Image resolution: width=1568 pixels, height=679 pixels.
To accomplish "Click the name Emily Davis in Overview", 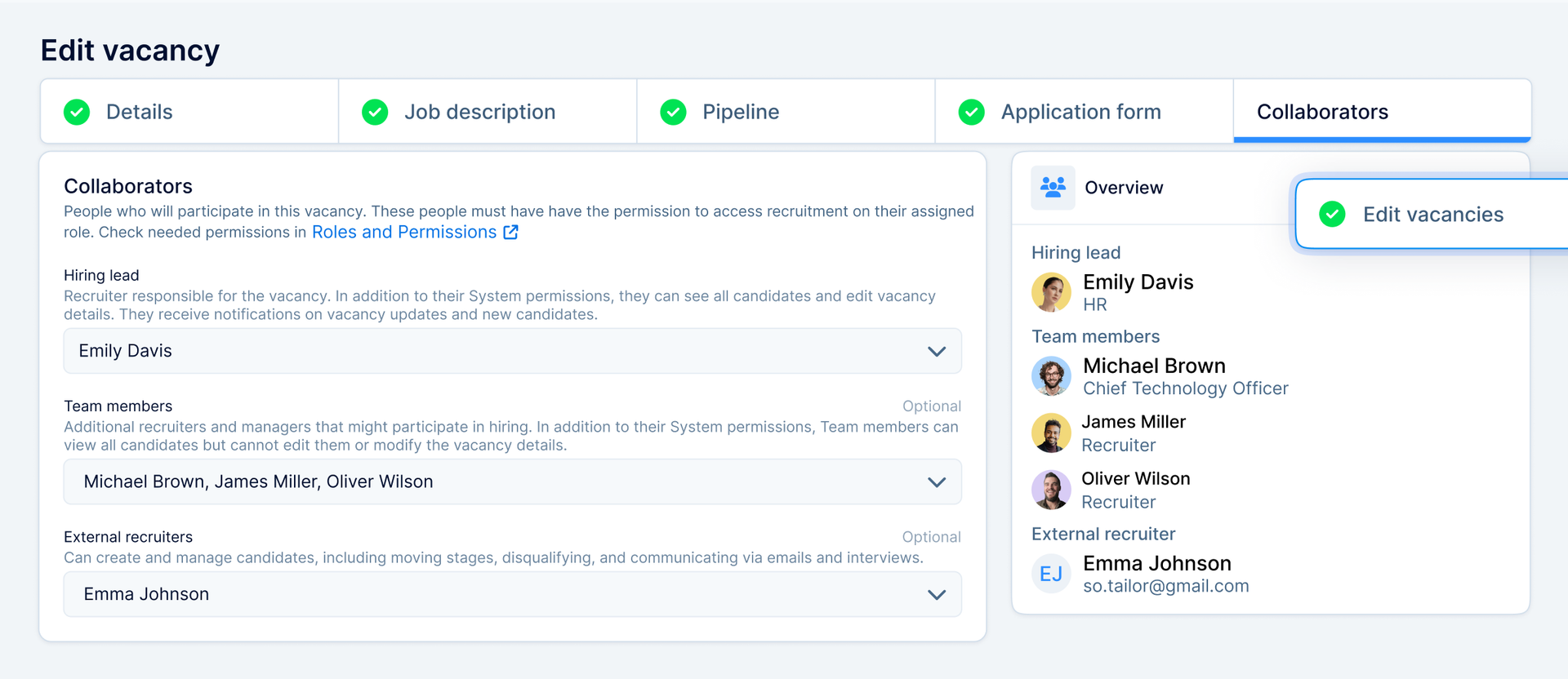I will 1138,282.
